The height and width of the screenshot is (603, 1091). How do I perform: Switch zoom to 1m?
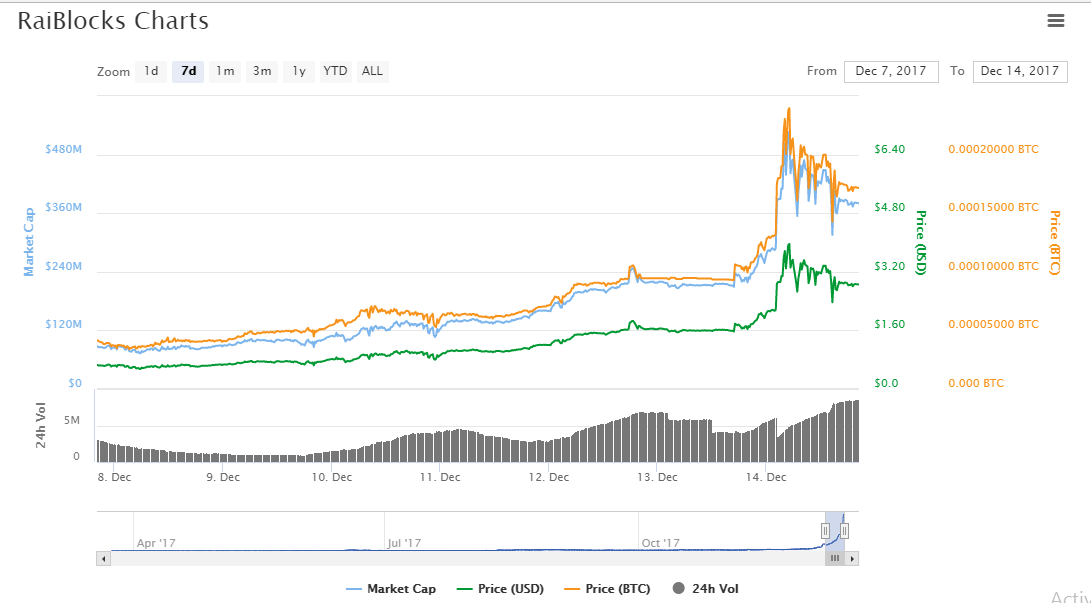pos(225,71)
